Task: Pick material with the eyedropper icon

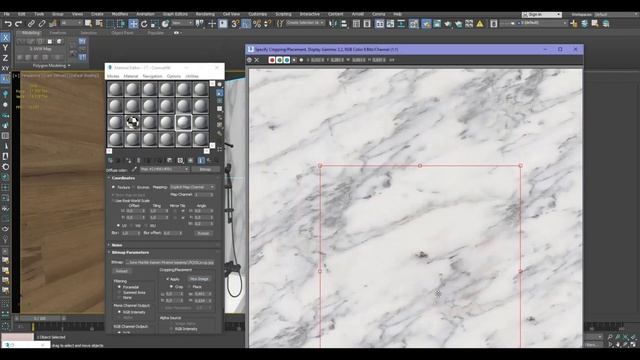Action: tap(134, 169)
